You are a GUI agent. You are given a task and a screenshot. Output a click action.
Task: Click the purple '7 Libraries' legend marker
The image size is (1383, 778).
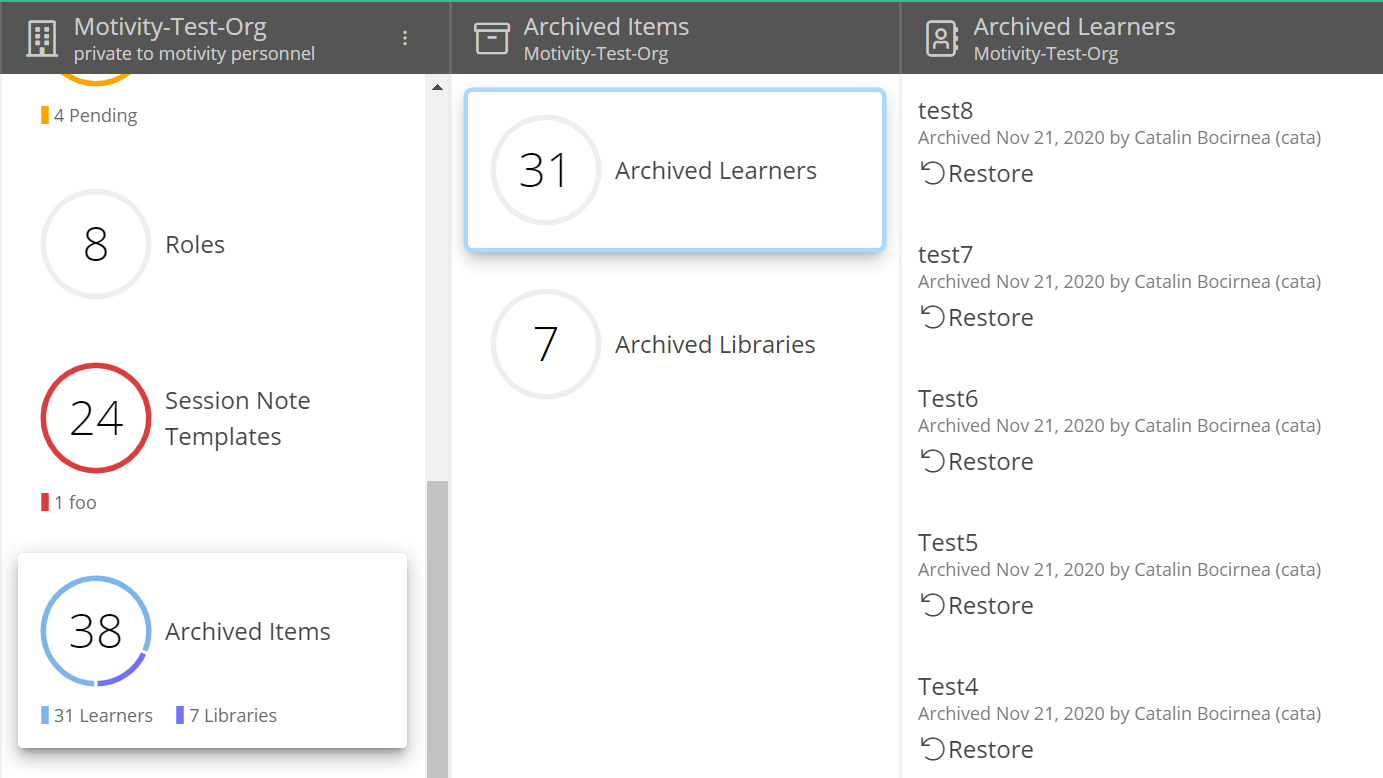[x=180, y=715]
